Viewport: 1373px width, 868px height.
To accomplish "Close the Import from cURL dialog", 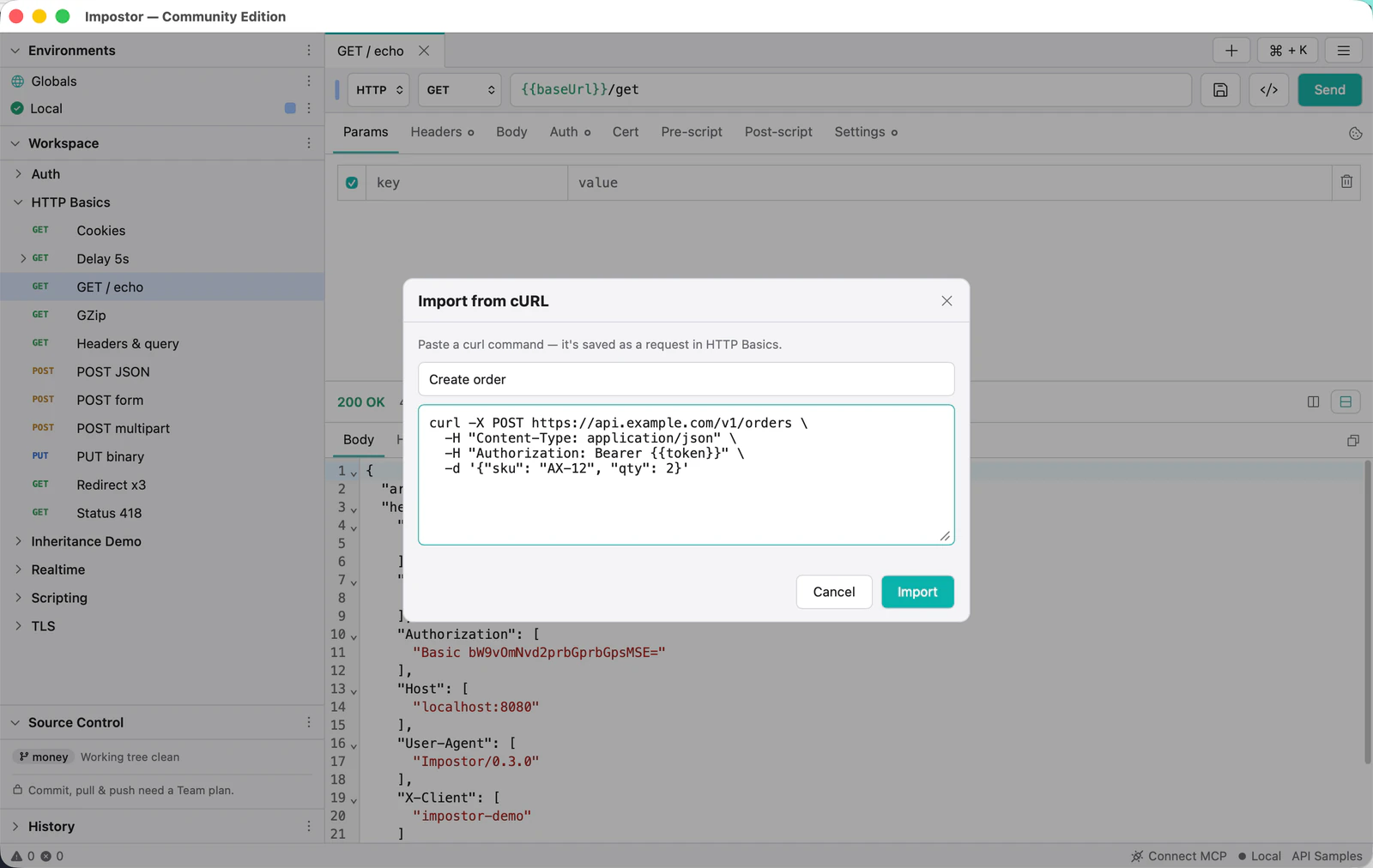I will [x=947, y=301].
